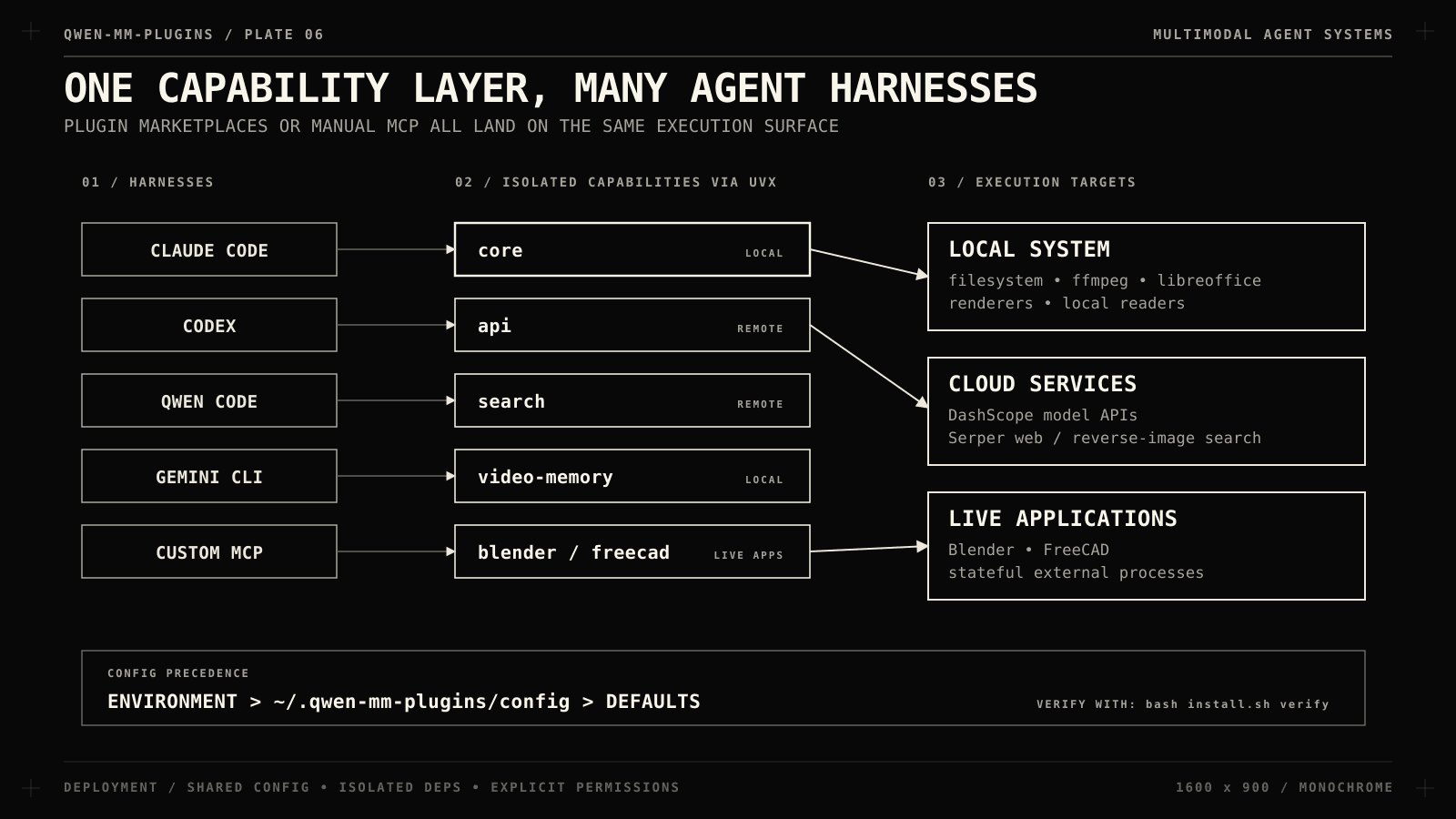Viewport: 1456px width, 819px height.
Task: Click the 'DashScope model APIs' line
Action: tap(1043, 415)
